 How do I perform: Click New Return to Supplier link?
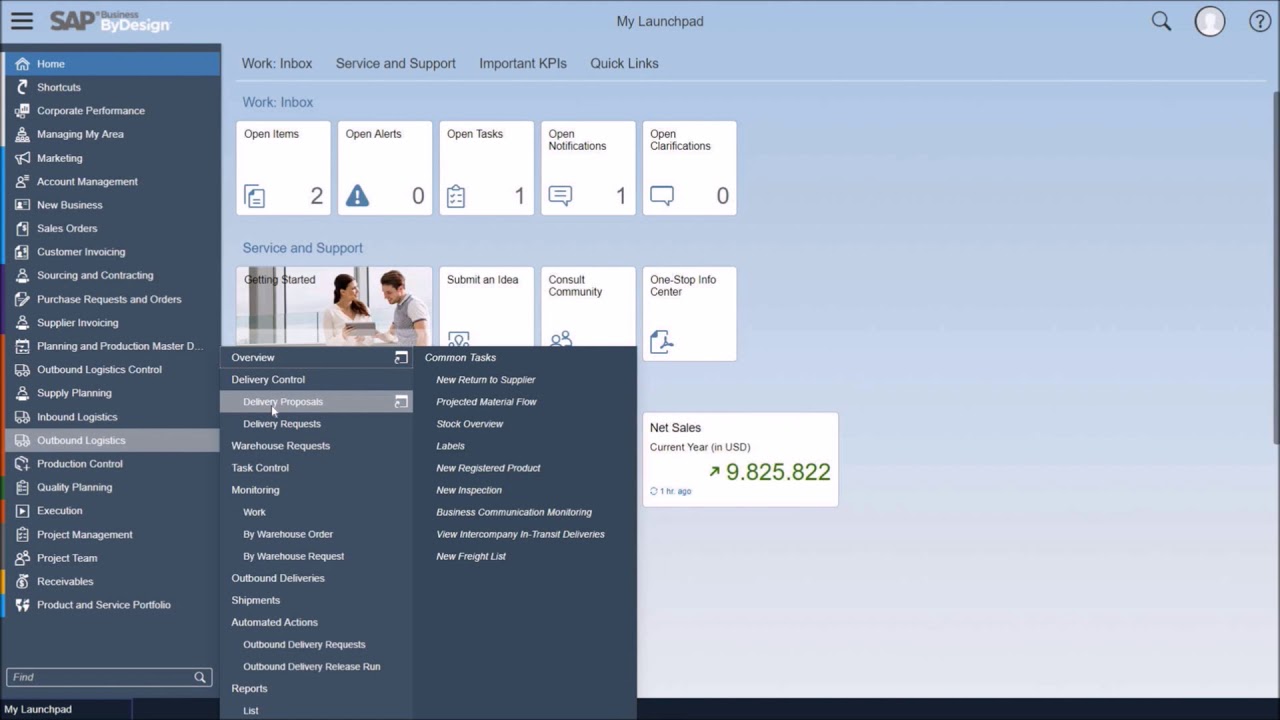coord(486,380)
